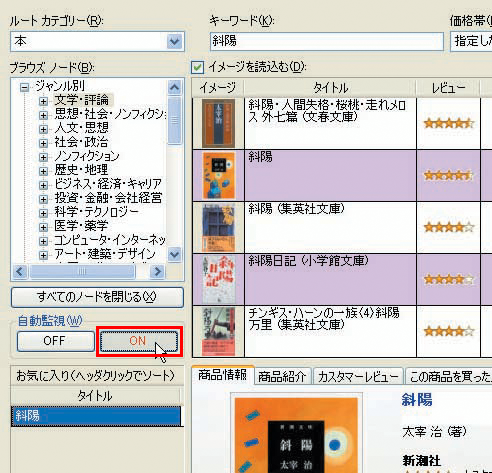The width and height of the screenshot is (492, 473).
Task: Click the scroll-left arrow under the node tree
Action: point(20,272)
